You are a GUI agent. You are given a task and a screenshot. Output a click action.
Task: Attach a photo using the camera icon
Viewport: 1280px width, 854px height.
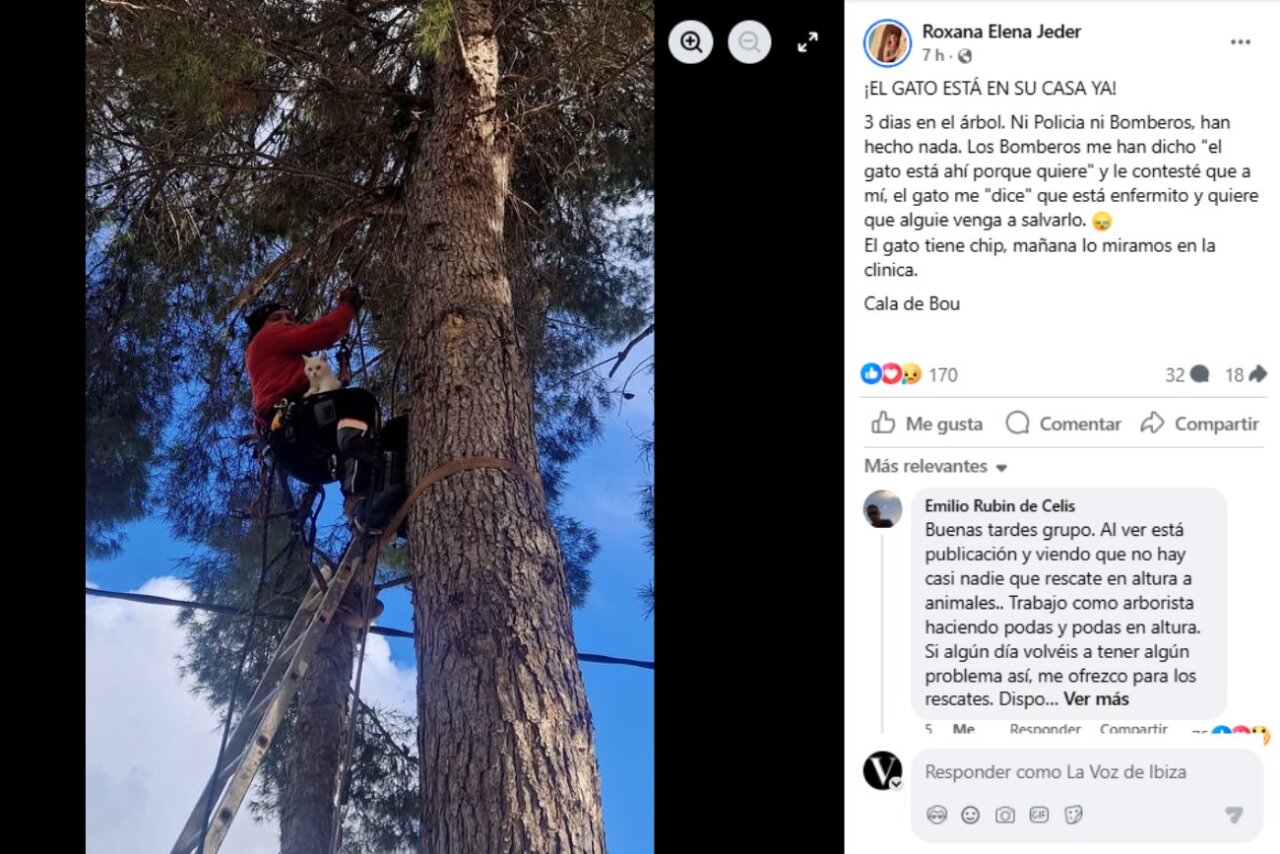[1004, 815]
